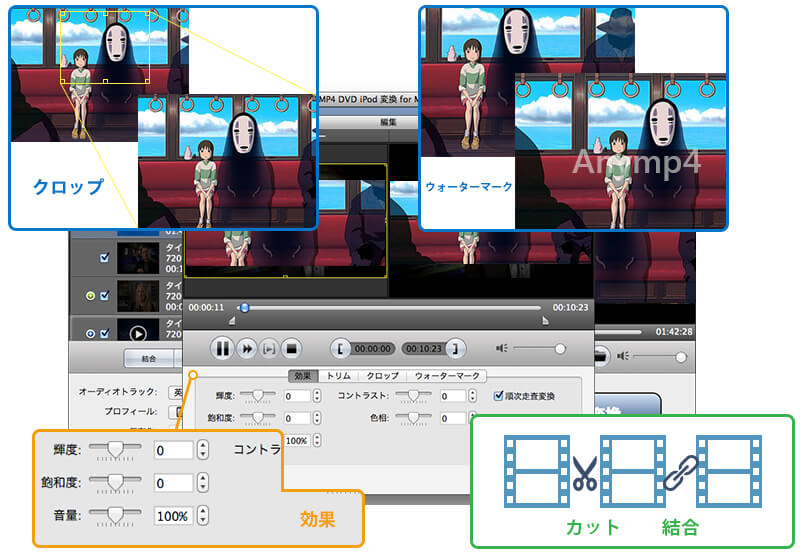
Task: Click the next-frame step button
Action: pyautogui.click(x=269, y=349)
